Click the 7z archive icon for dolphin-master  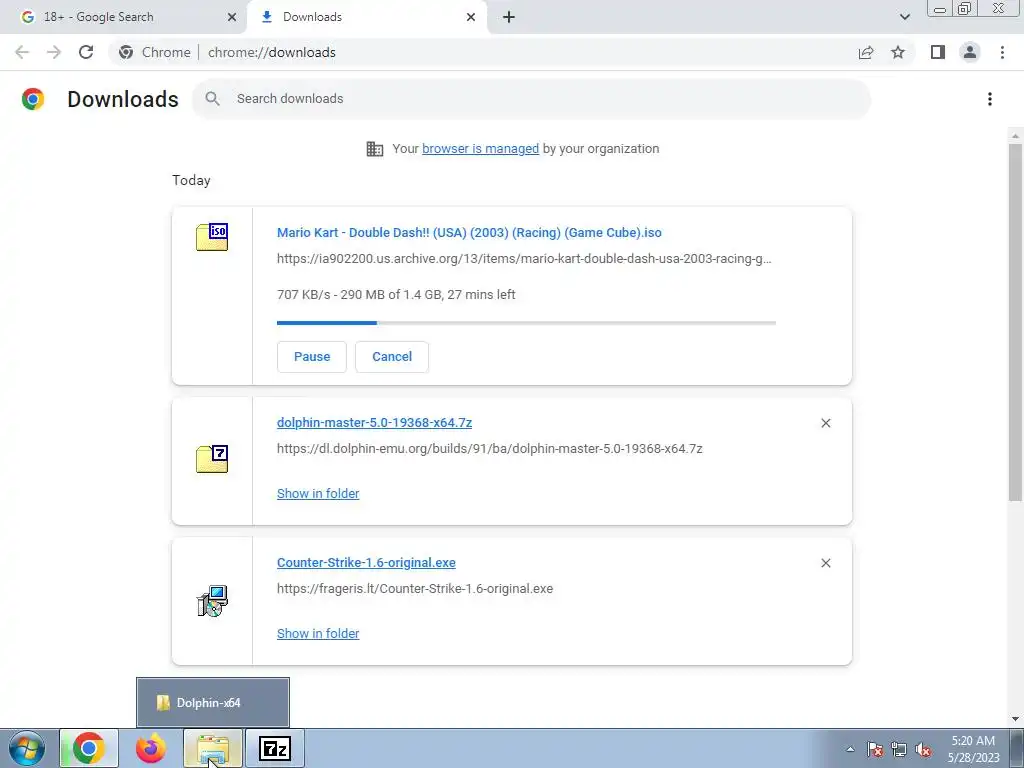(212, 459)
